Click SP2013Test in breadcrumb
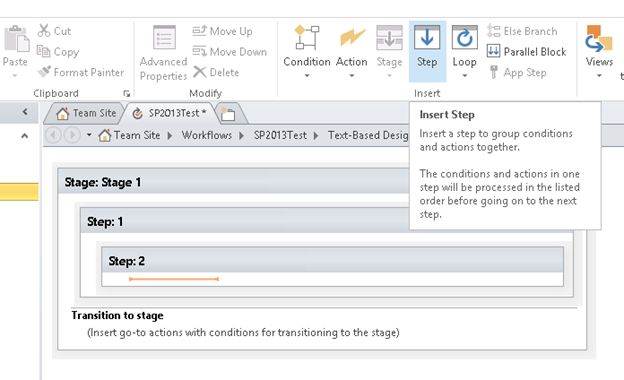The image size is (624, 380). 281,135
